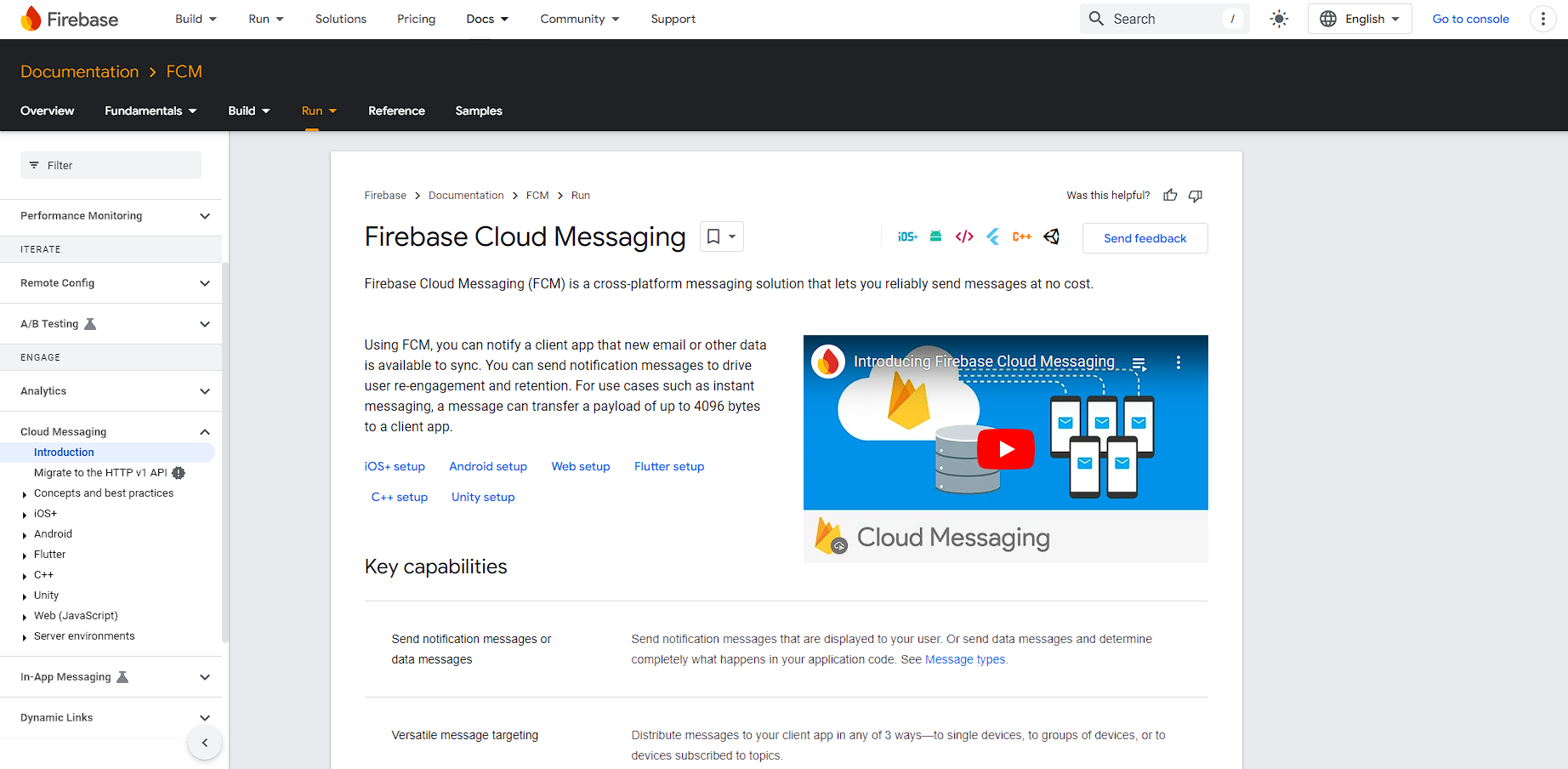Click the C++ platform icon
The image size is (1568, 769).
[x=1021, y=236]
